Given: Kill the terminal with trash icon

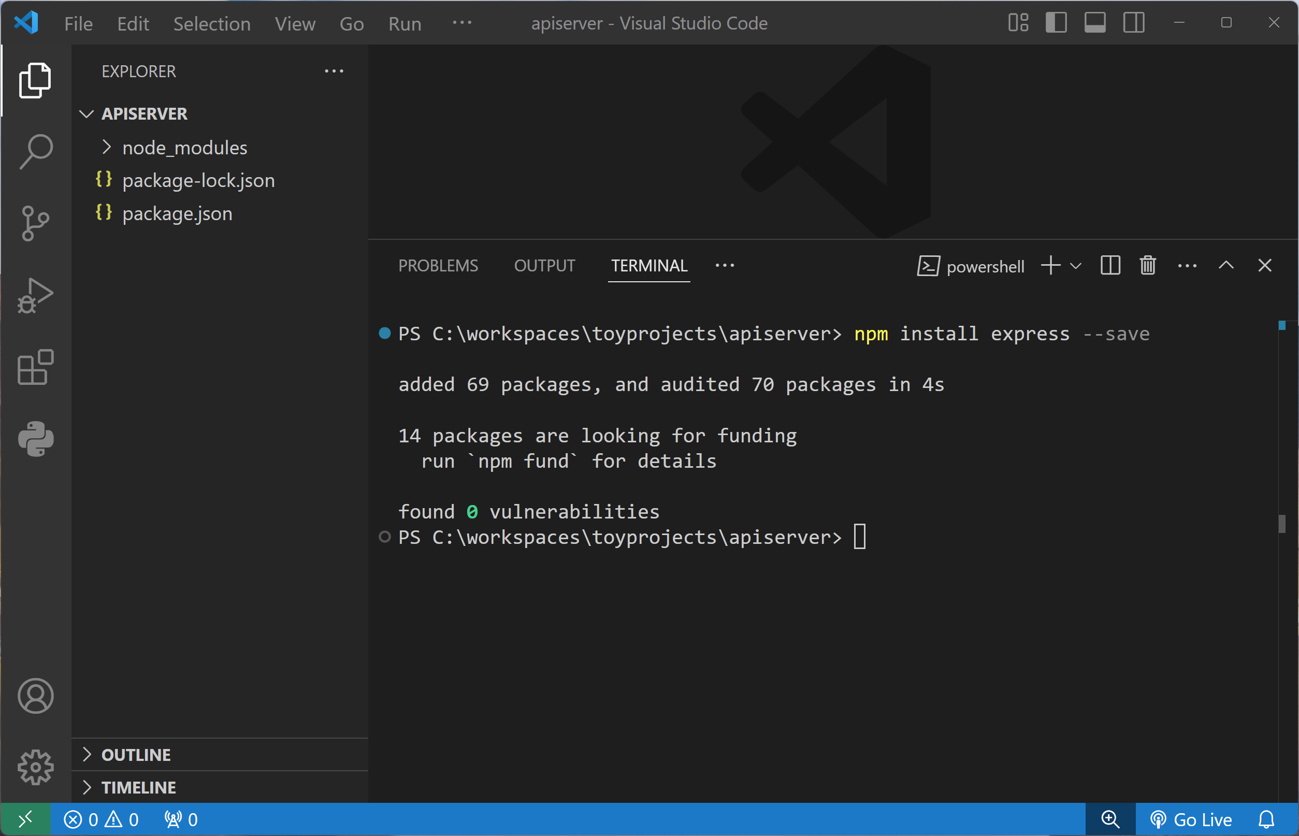Looking at the screenshot, I should click(x=1148, y=265).
